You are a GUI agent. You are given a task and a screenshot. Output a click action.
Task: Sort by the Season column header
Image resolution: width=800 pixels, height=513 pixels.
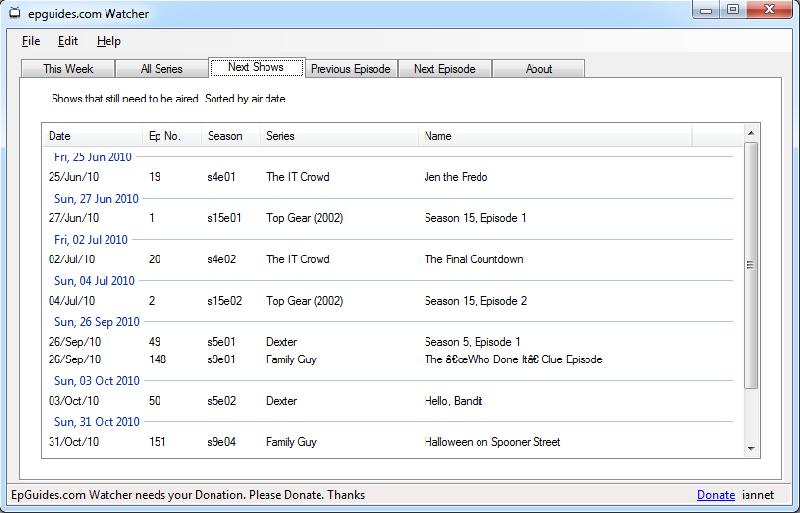(x=231, y=136)
